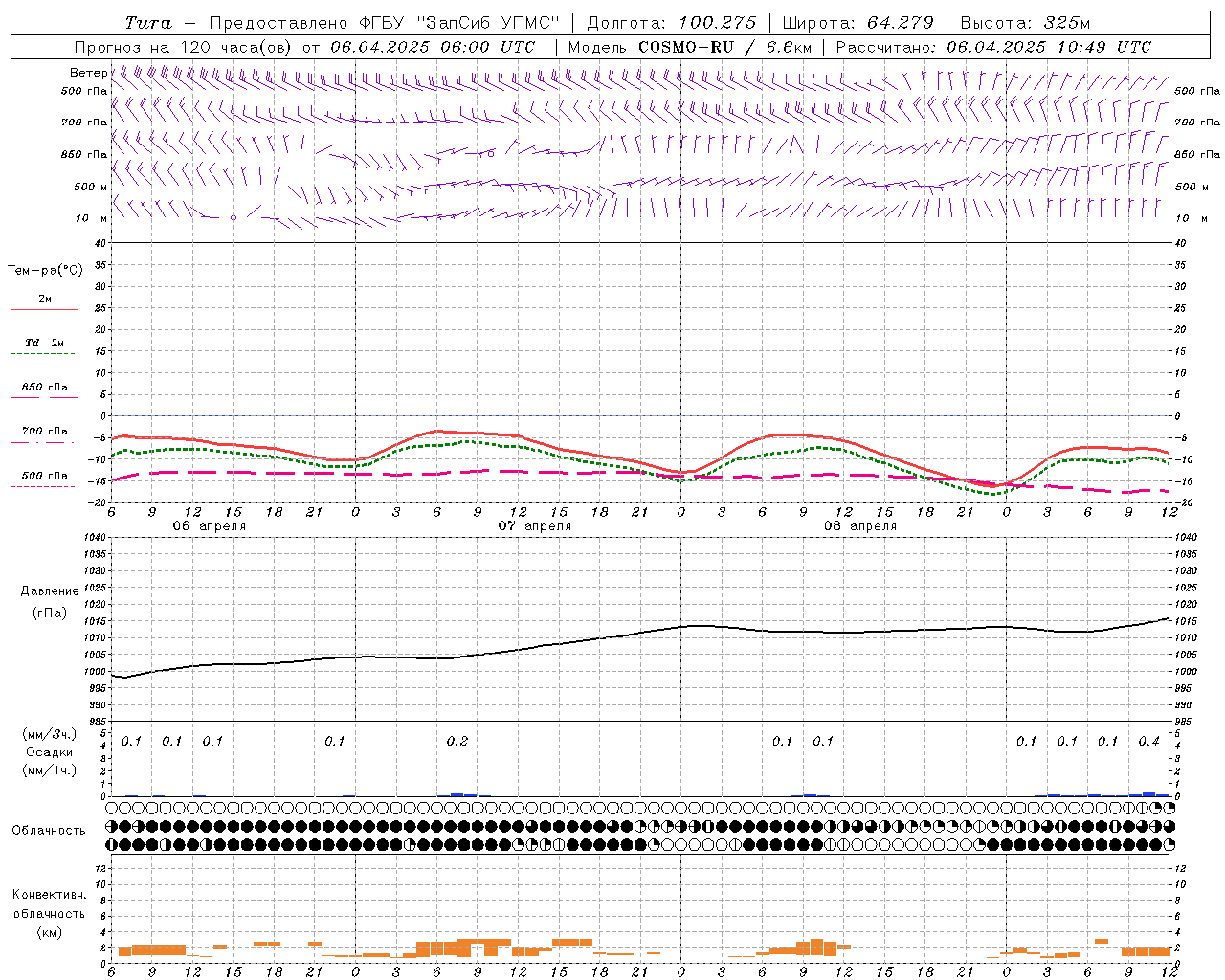Click the 'Широта: 64.279' latitude value
The image size is (1225, 980).
pyautogui.click(x=857, y=23)
